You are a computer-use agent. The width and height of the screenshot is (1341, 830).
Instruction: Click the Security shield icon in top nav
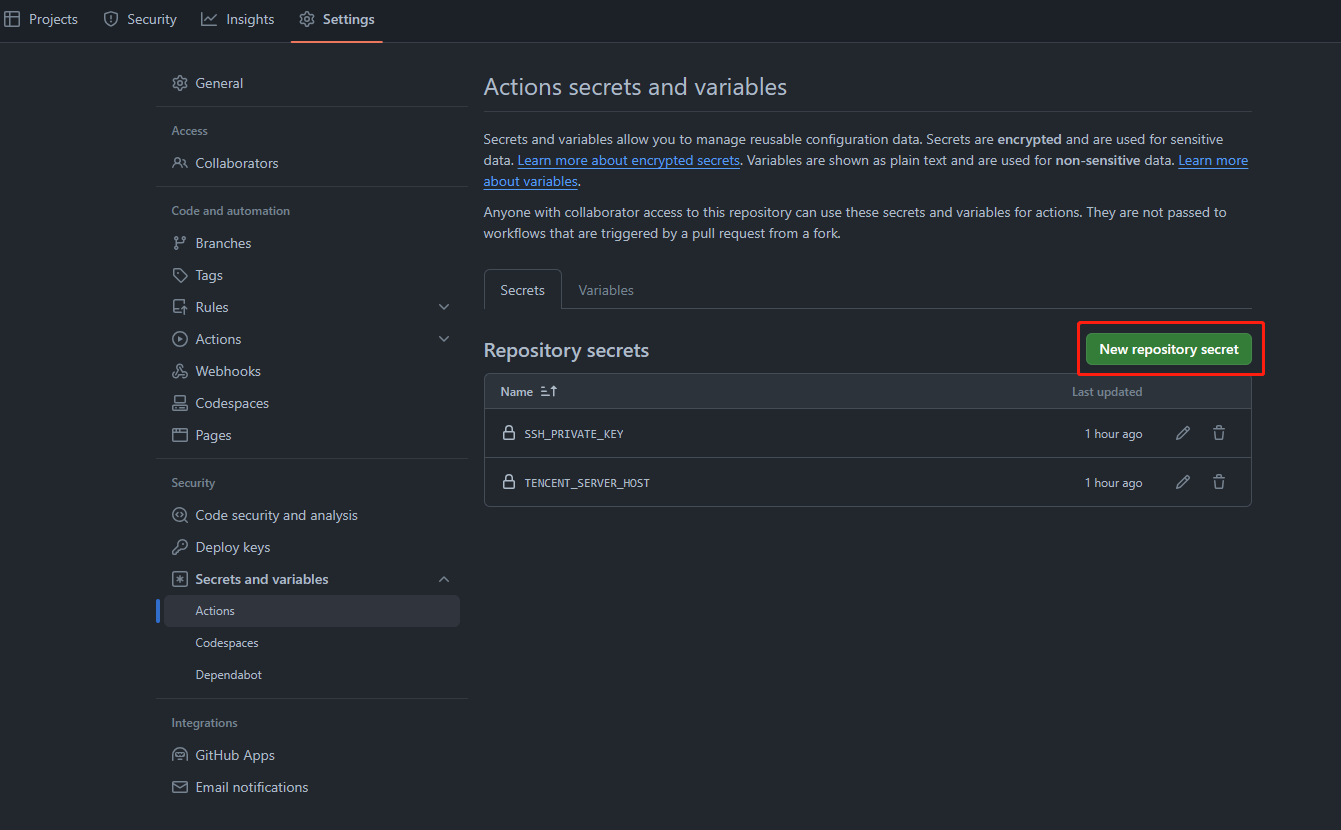point(111,19)
